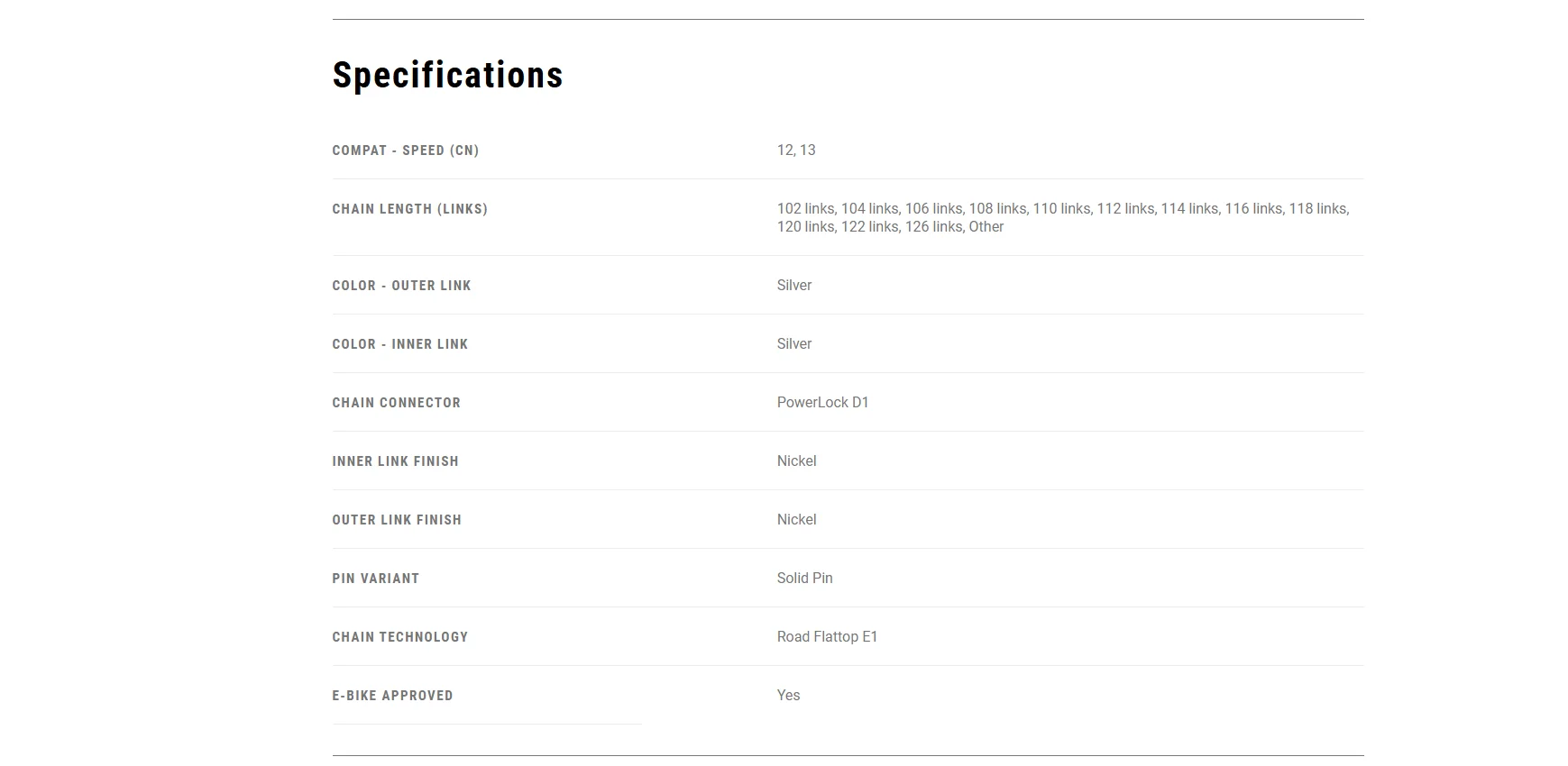Screen dimensions: 1568x766
Task: Click the PIN VARIANT label
Action: click(376, 579)
